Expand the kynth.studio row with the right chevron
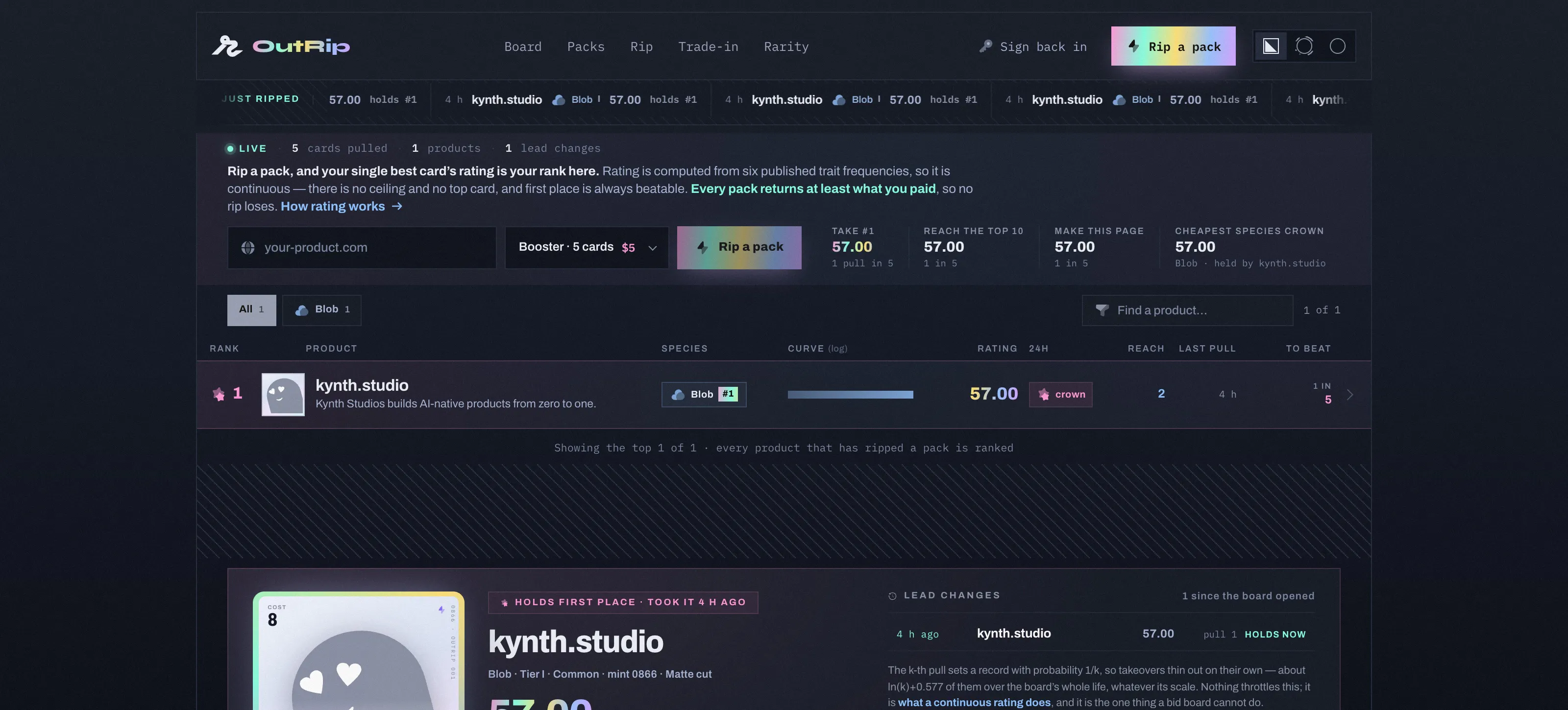This screenshot has height=710, width=1568. [1349, 394]
